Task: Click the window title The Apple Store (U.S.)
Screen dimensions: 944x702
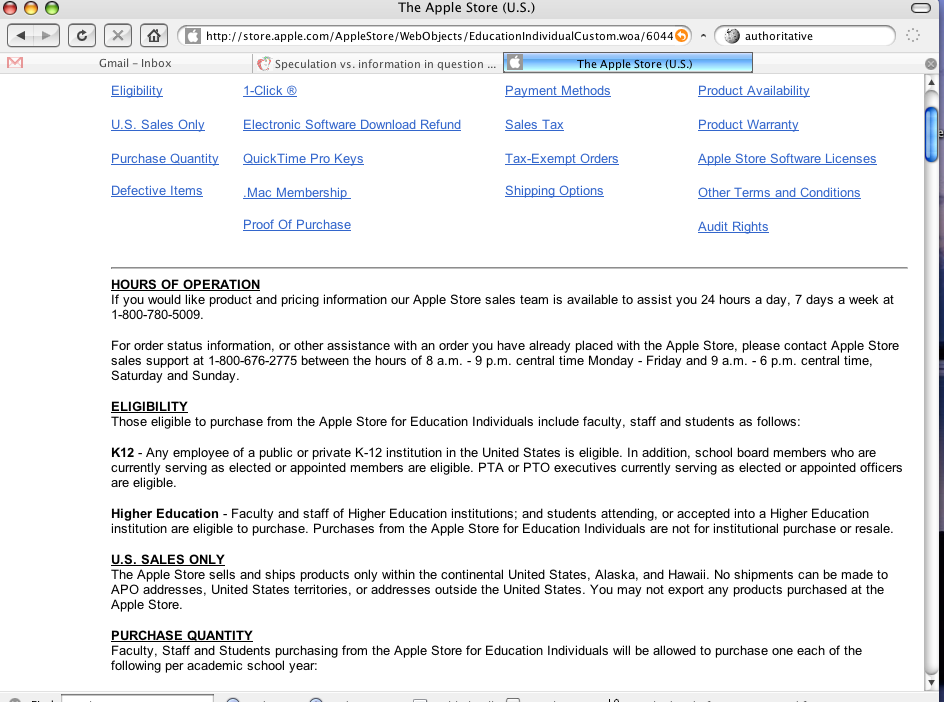Action: [x=467, y=8]
